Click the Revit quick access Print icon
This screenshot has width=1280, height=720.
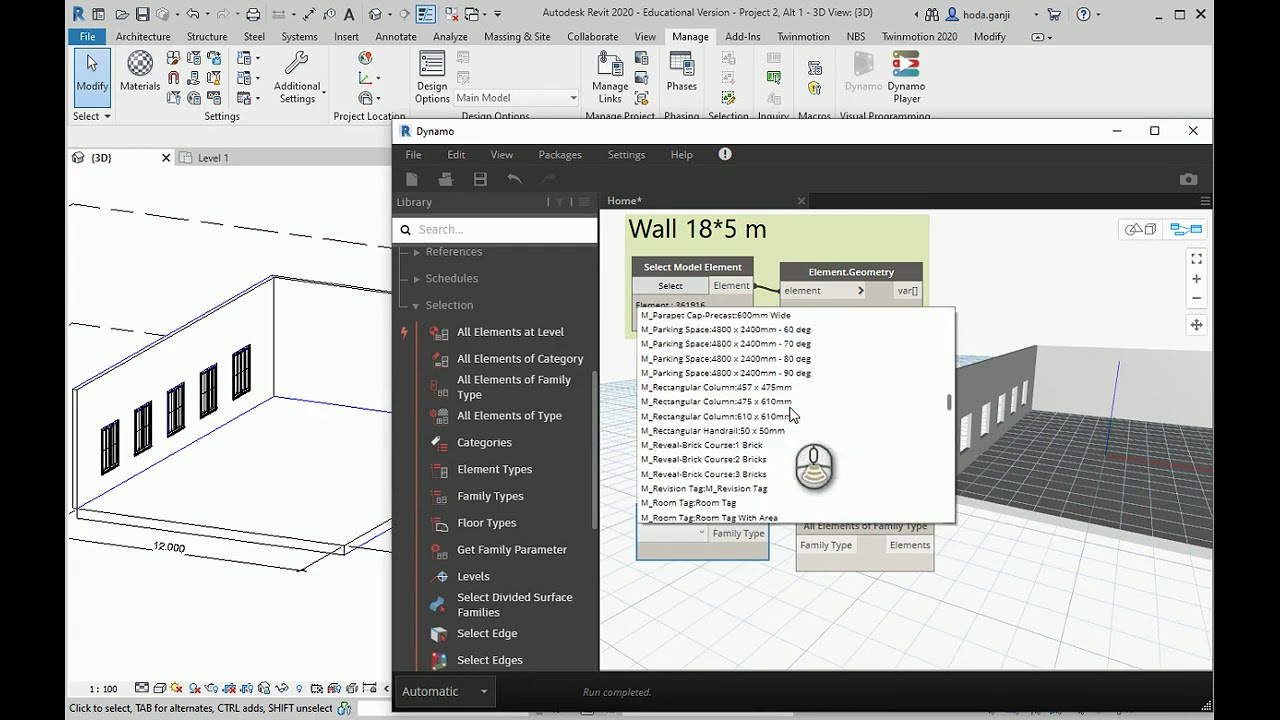pos(253,14)
